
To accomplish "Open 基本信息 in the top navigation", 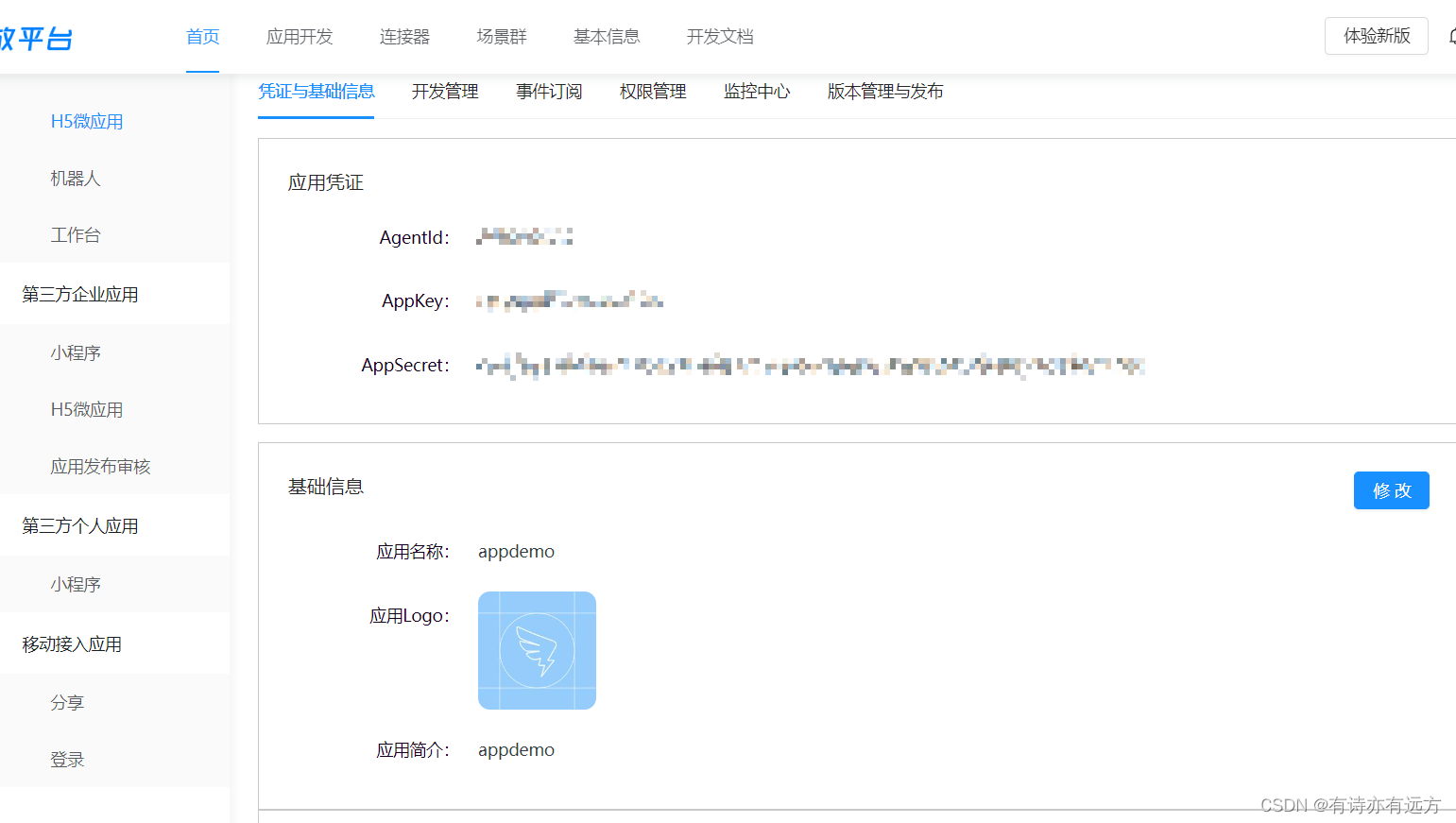I will click(x=607, y=37).
